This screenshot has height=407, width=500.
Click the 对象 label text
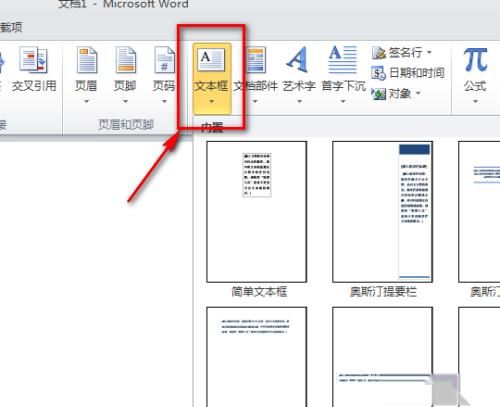tap(400, 94)
